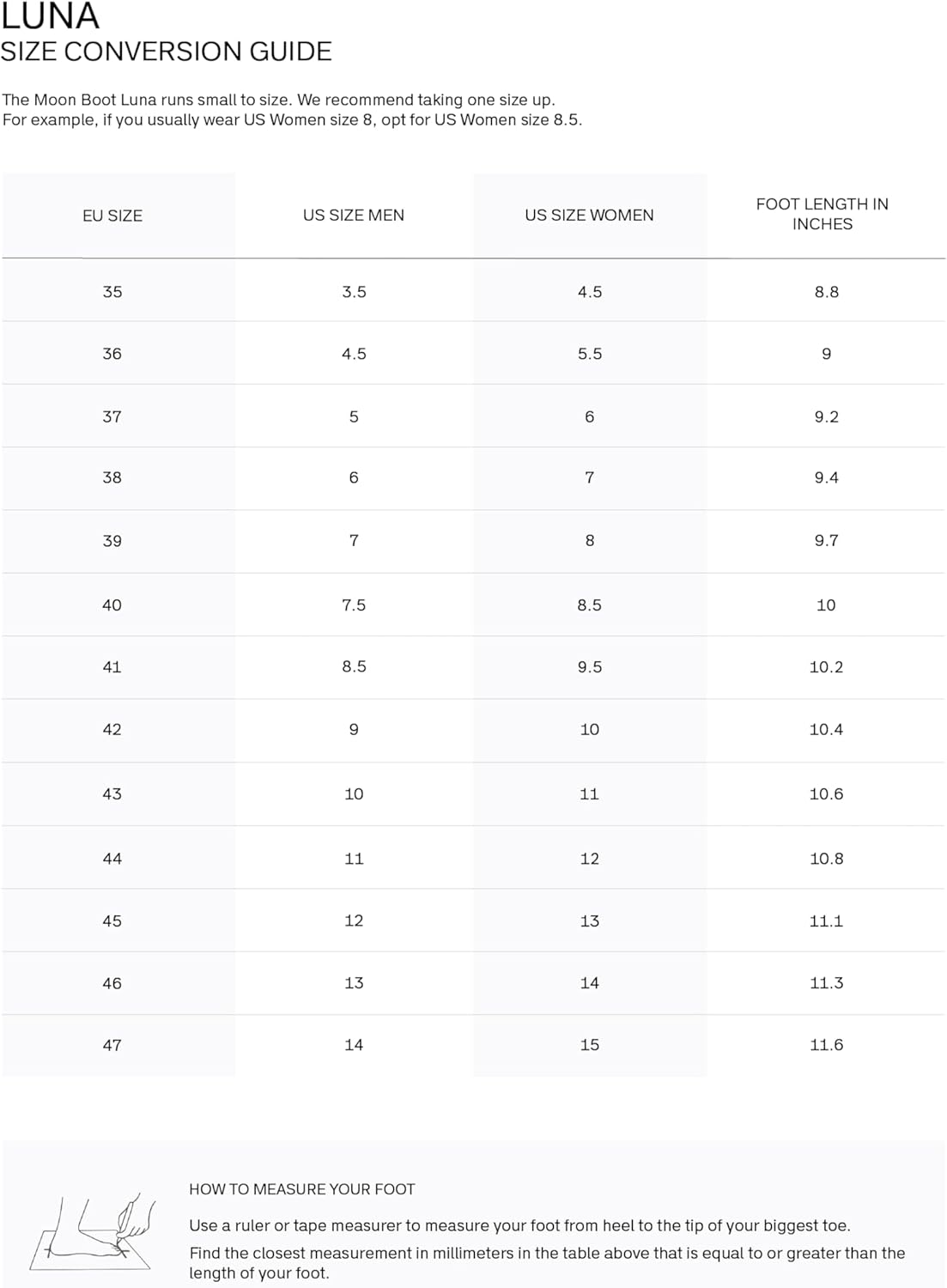Select the US SIZE WOMEN column header
Image resolution: width=947 pixels, height=1288 pixels.
[589, 216]
